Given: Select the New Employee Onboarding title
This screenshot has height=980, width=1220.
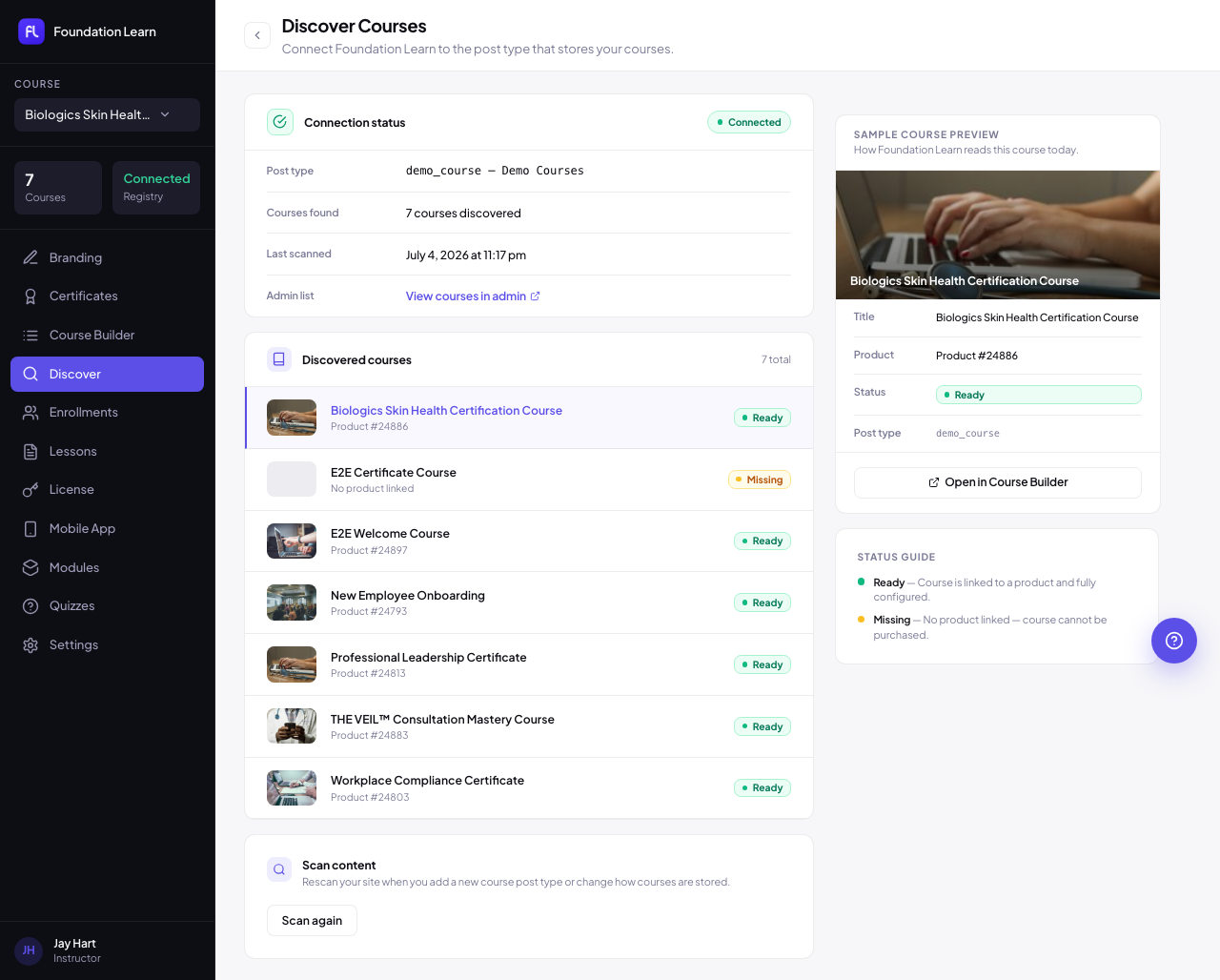Looking at the screenshot, I should coord(408,596).
